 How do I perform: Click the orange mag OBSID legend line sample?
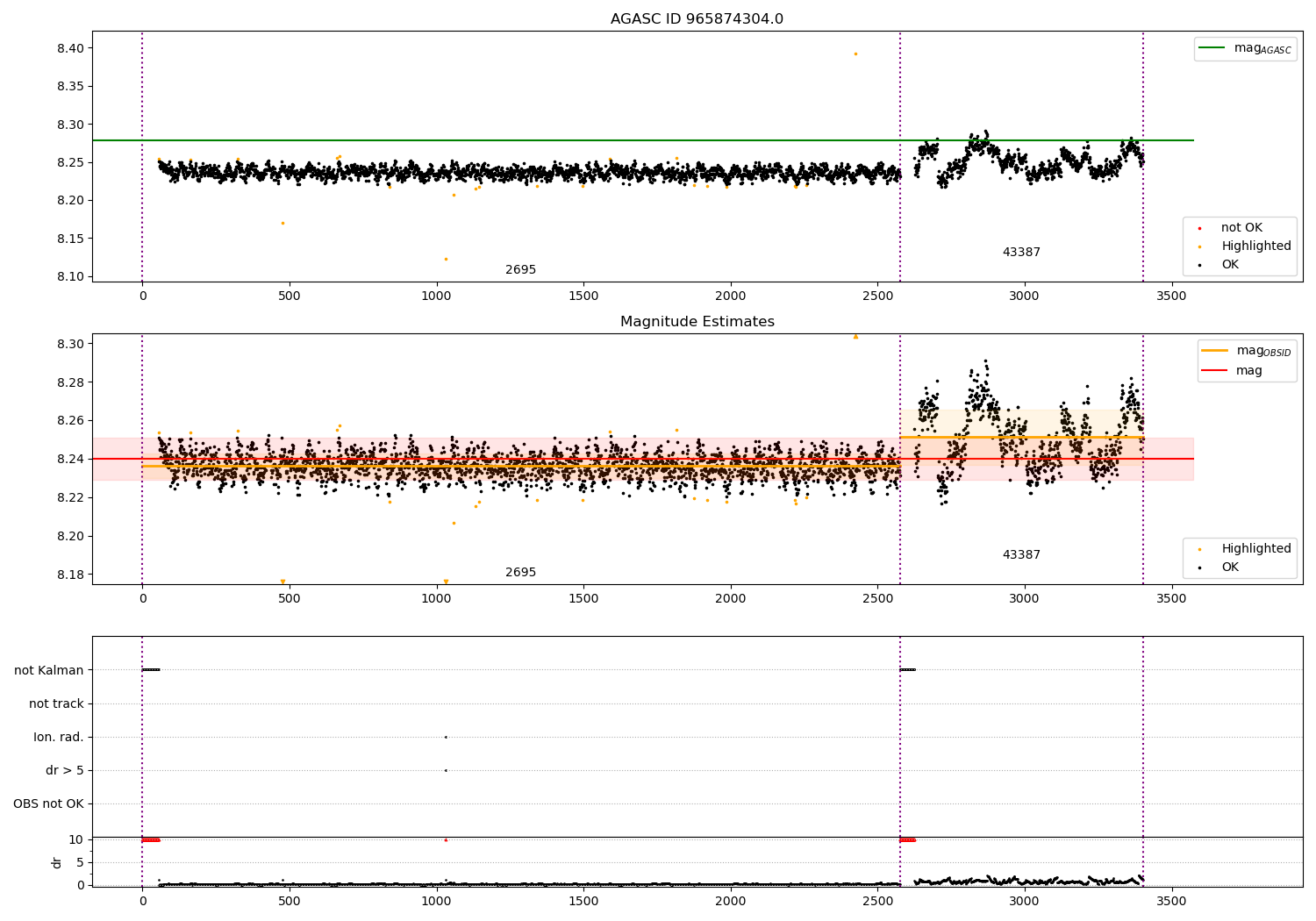pos(1215,351)
